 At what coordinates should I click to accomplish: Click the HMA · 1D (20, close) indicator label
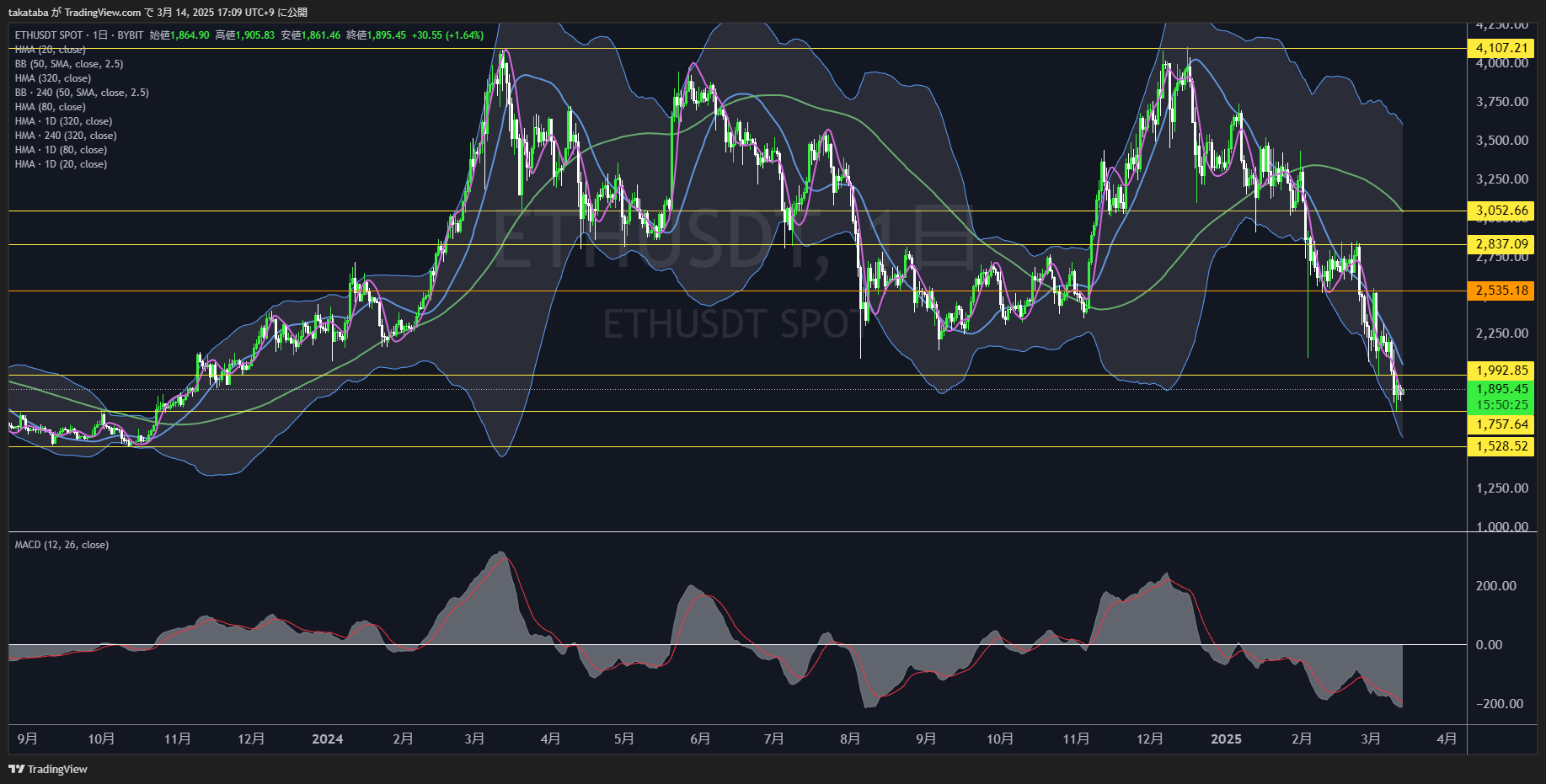pos(61,164)
